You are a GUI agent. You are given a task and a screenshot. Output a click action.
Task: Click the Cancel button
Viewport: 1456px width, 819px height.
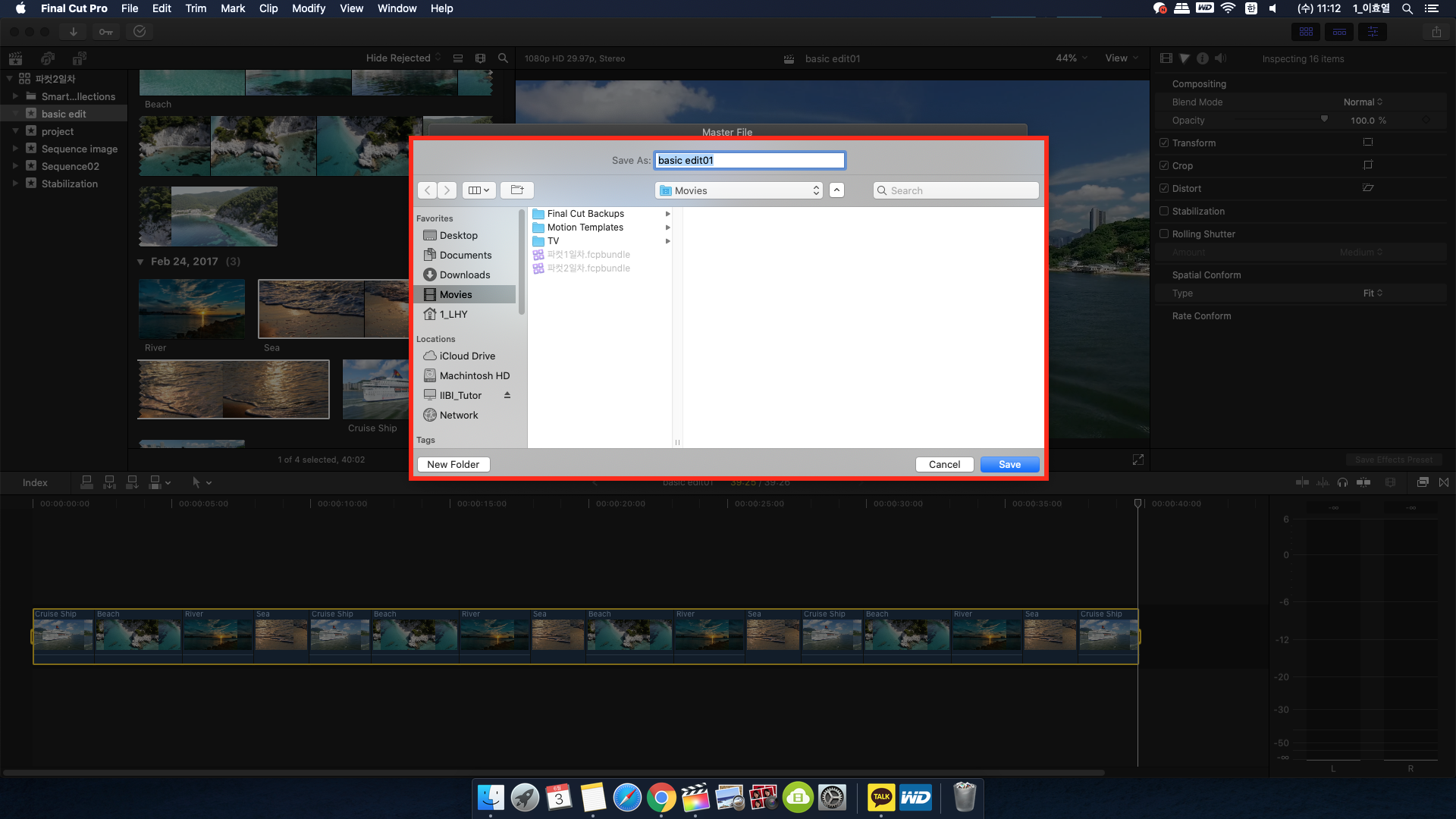(944, 464)
